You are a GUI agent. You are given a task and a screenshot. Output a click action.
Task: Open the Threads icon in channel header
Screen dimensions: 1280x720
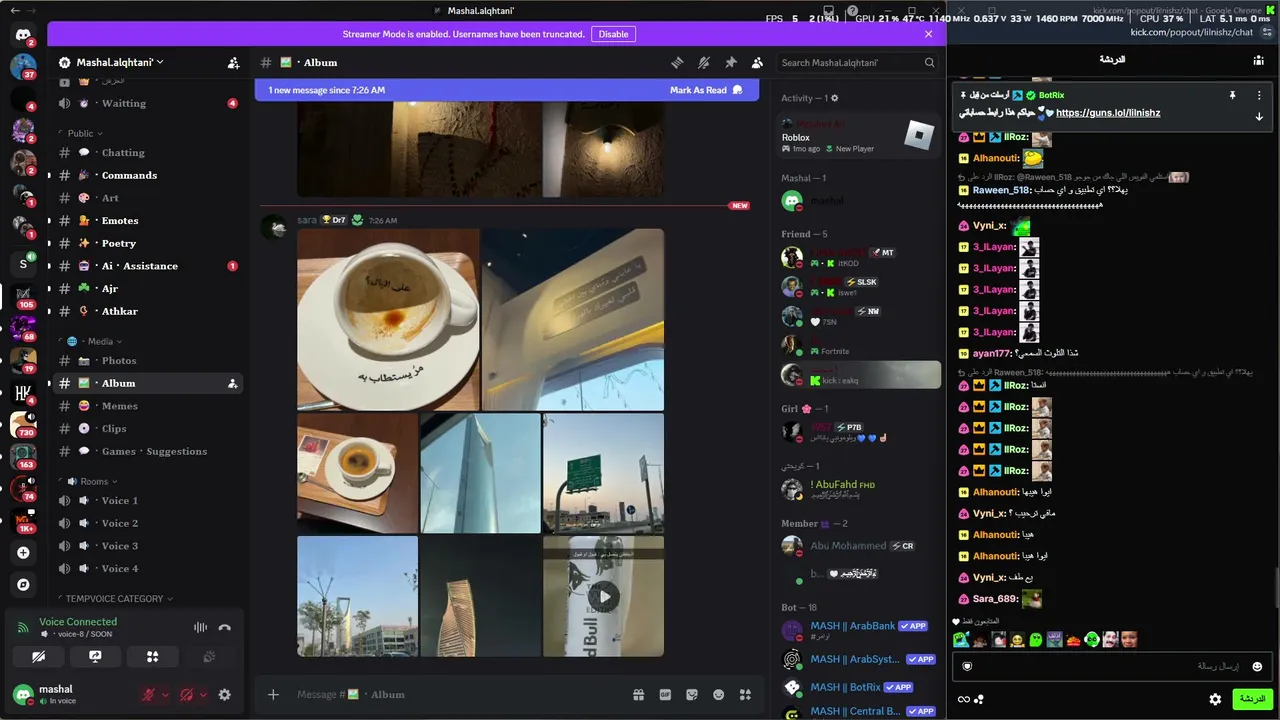[677, 62]
